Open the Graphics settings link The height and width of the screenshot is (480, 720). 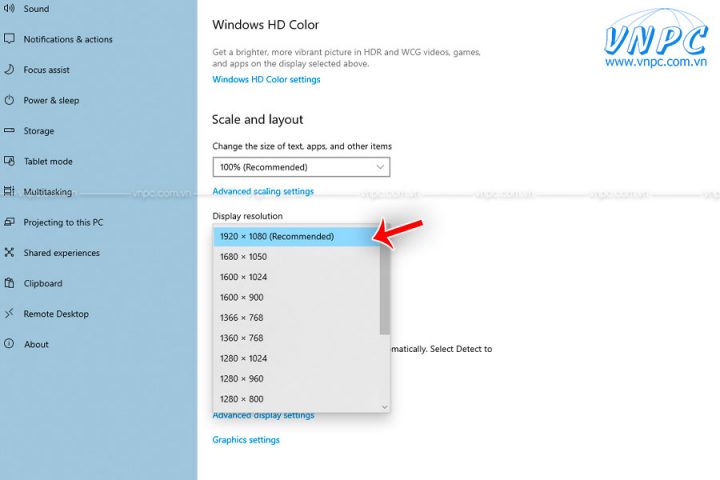246,440
